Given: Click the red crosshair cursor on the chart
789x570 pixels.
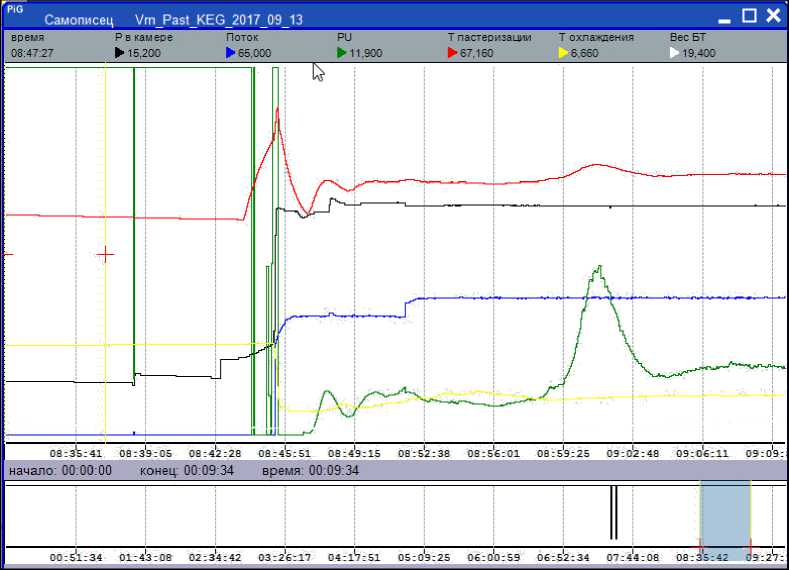Looking at the screenshot, I should coord(105,255).
